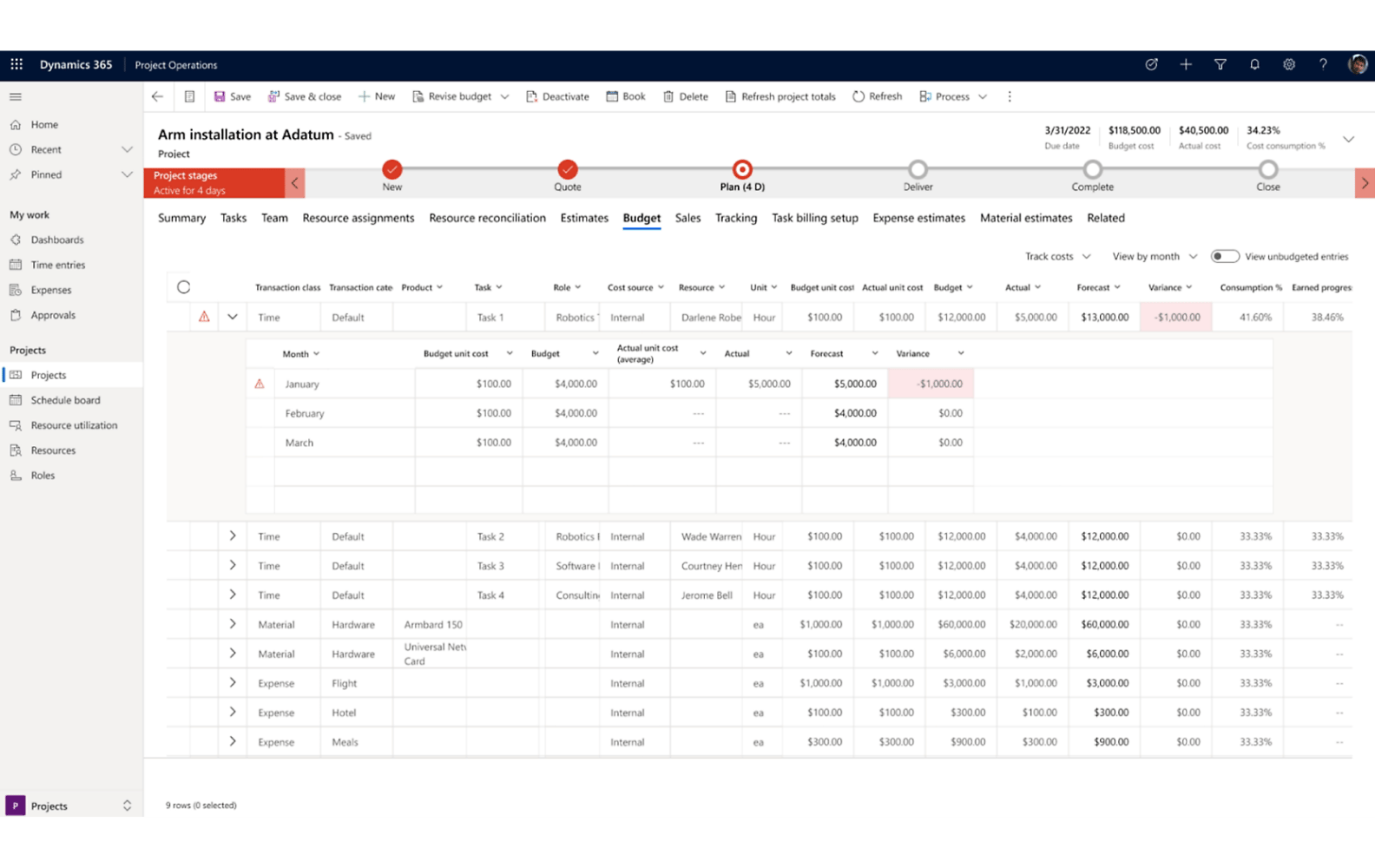Switch to Resource assignments tab

(358, 218)
